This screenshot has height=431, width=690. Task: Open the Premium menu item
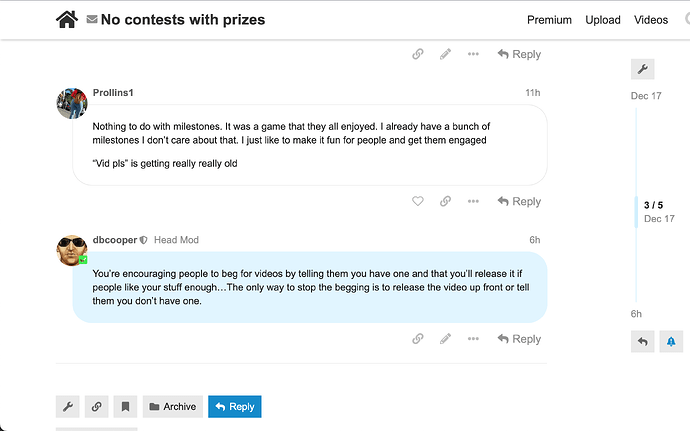click(x=549, y=20)
